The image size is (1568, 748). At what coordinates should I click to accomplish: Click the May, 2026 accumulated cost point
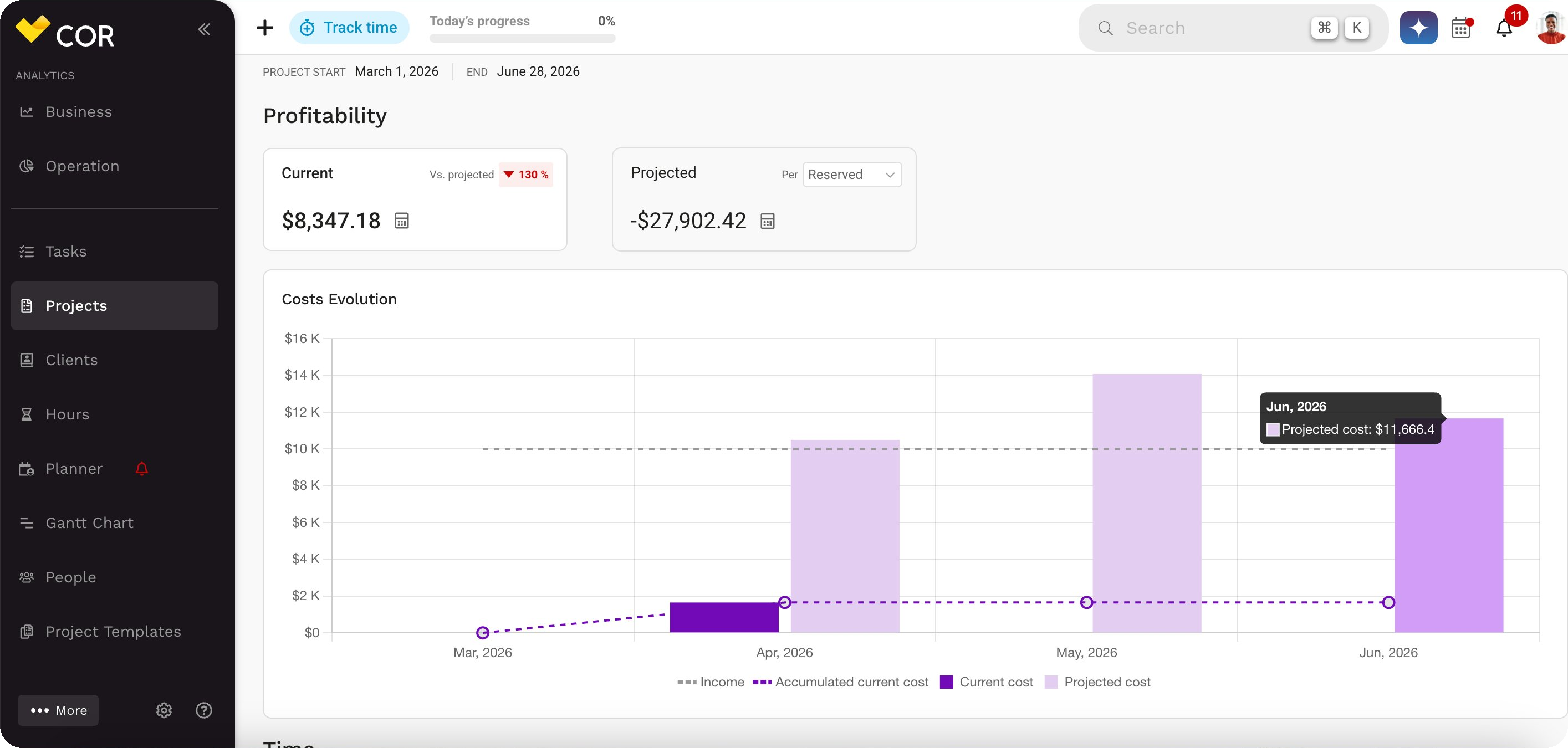[x=1086, y=602]
